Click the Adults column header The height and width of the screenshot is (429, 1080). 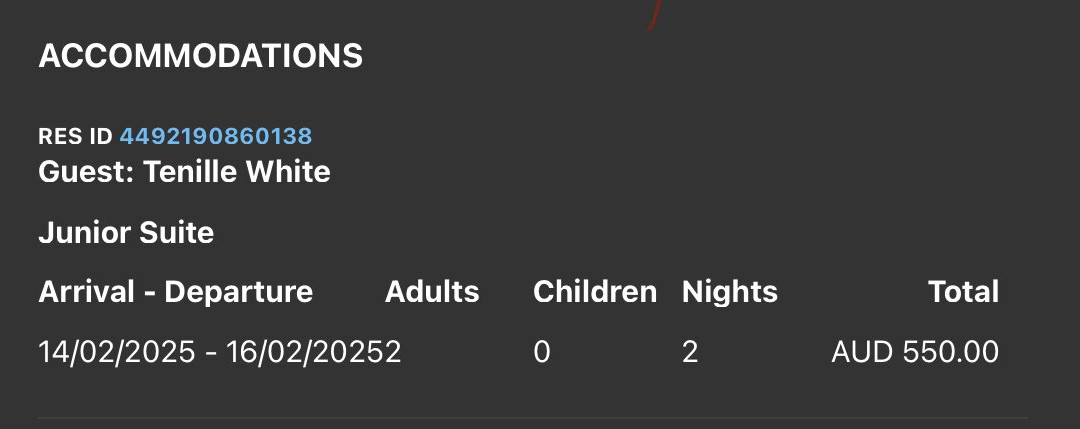[432, 292]
